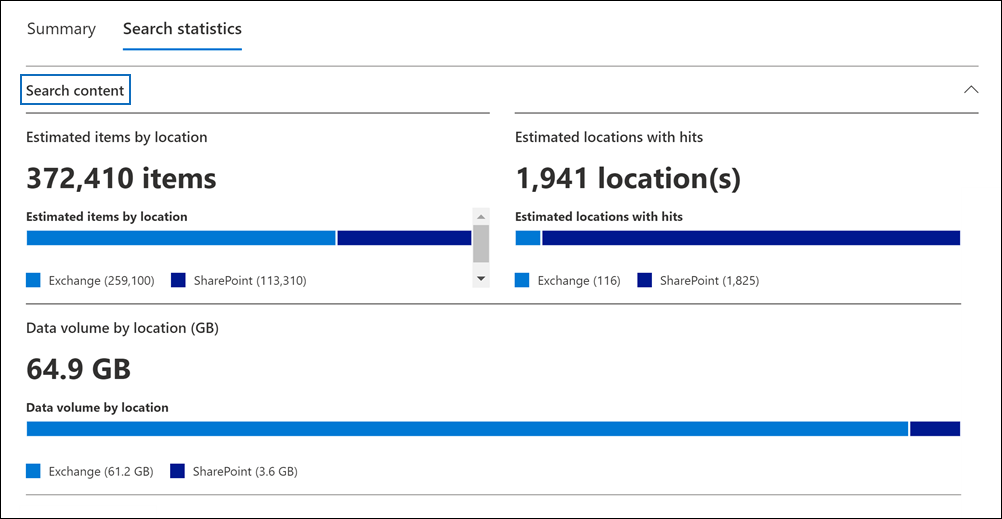Collapse the Search content section chevron
This screenshot has height=519, width=1002.
tap(970, 90)
